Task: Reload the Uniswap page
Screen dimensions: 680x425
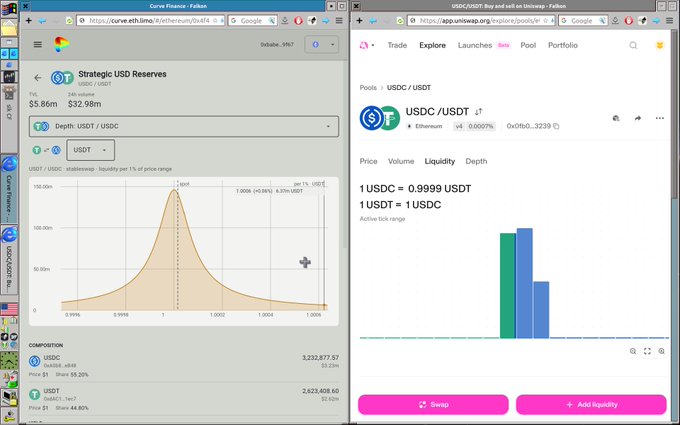Action: coord(400,20)
